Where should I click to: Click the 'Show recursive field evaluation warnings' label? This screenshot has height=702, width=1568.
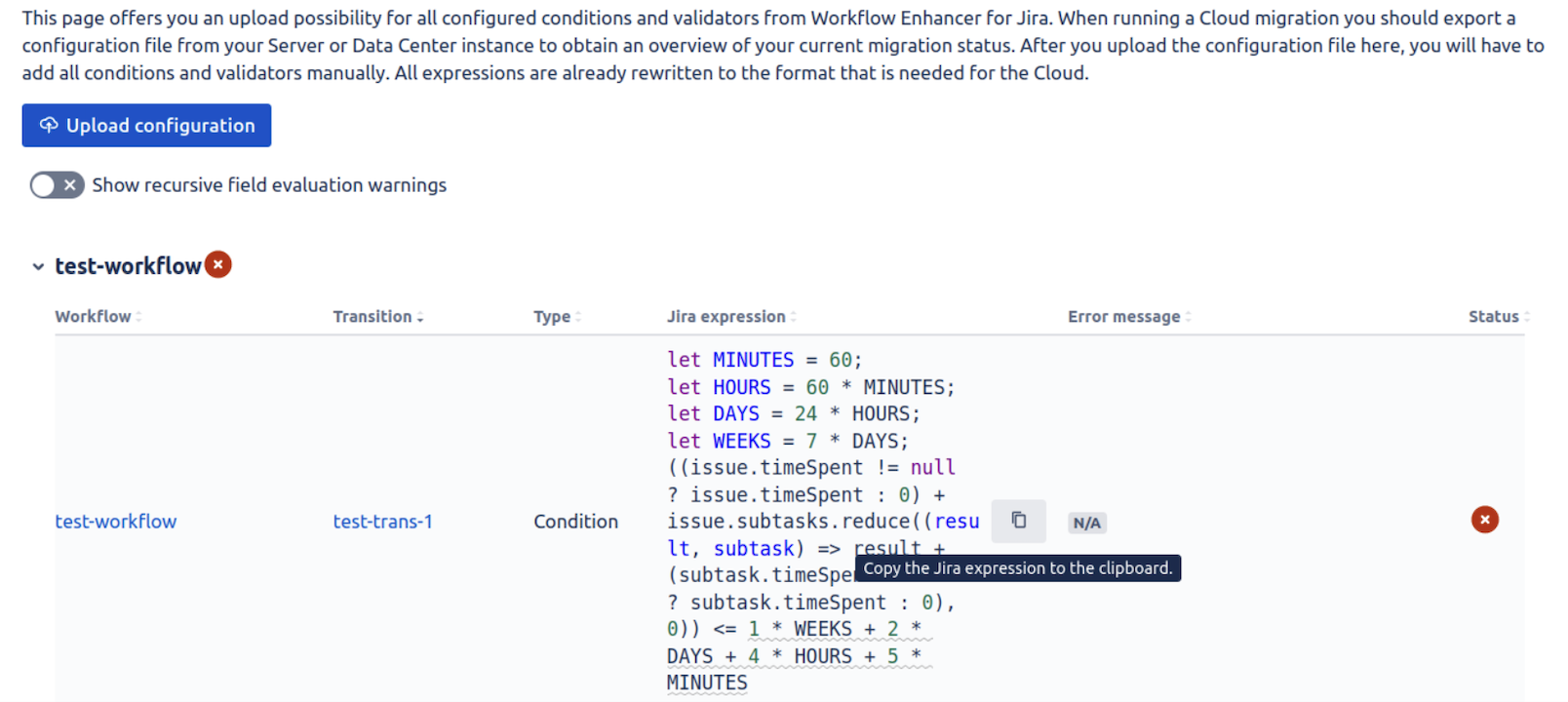[x=269, y=185]
